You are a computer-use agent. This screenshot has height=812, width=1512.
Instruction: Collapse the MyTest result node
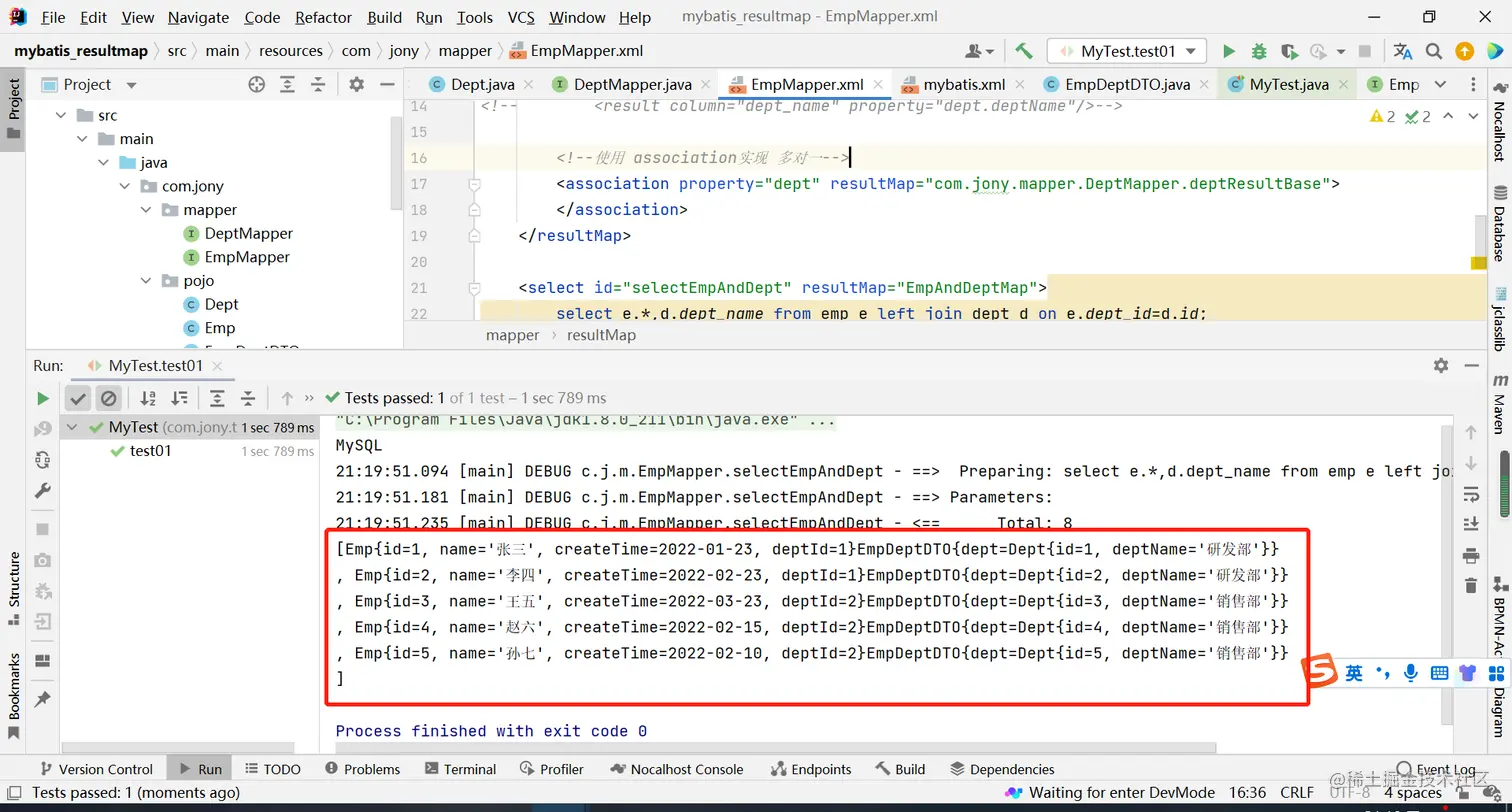pyautogui.click(x=73, y=427)
